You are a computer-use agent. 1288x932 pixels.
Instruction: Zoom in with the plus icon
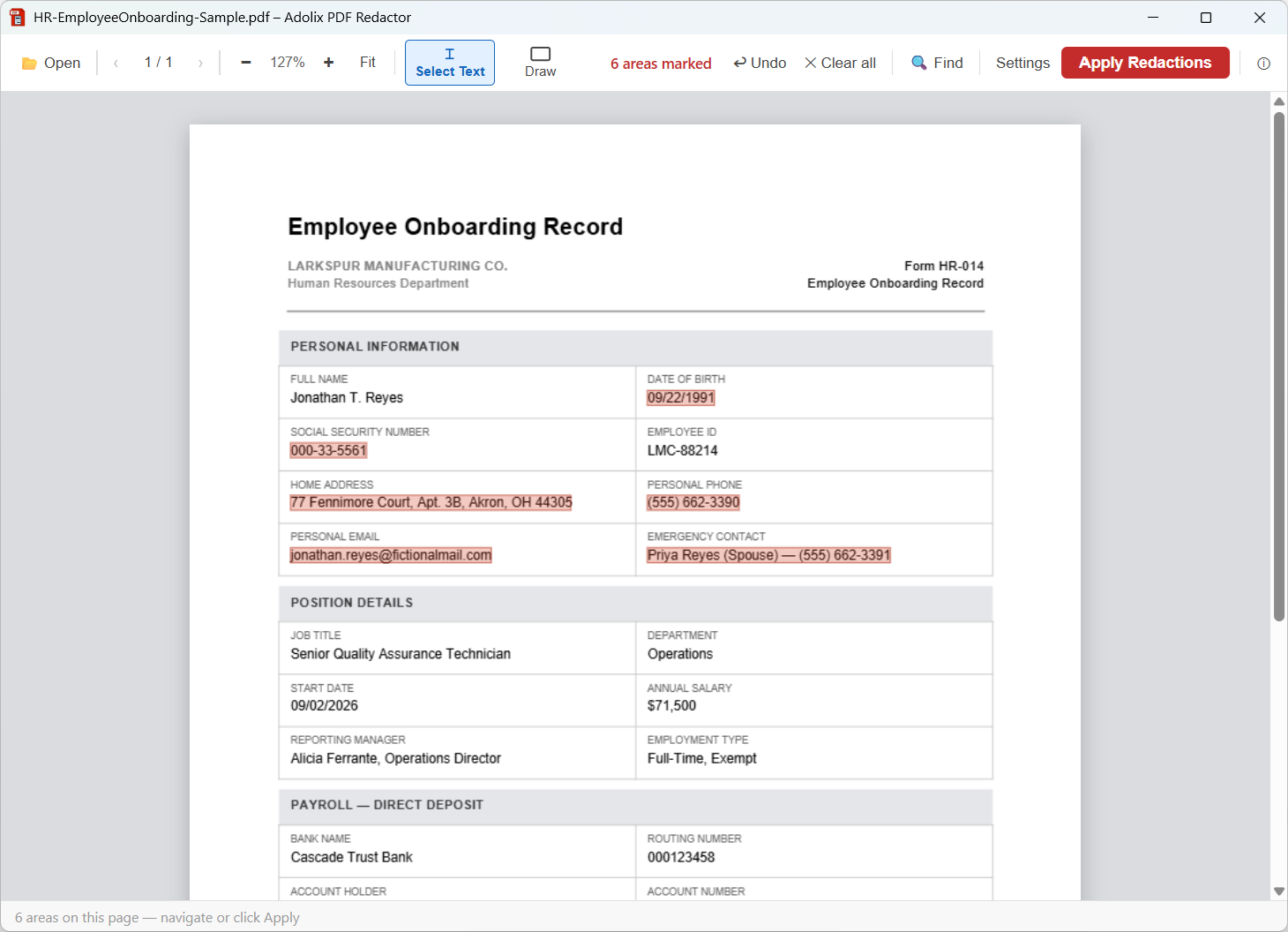pyautogui.click(x=328, y=63)
